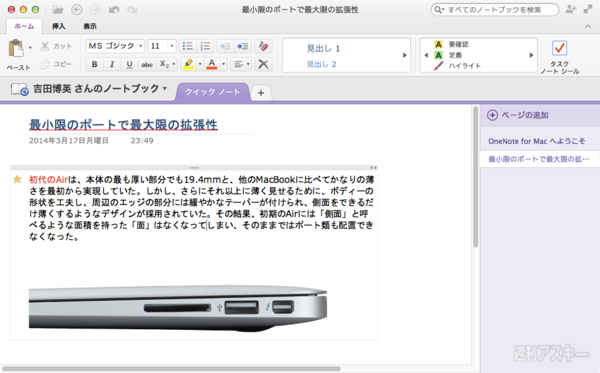This screenshot has width=600, height=373.
Task: Decrease the indent level
Action: point(225,46)
